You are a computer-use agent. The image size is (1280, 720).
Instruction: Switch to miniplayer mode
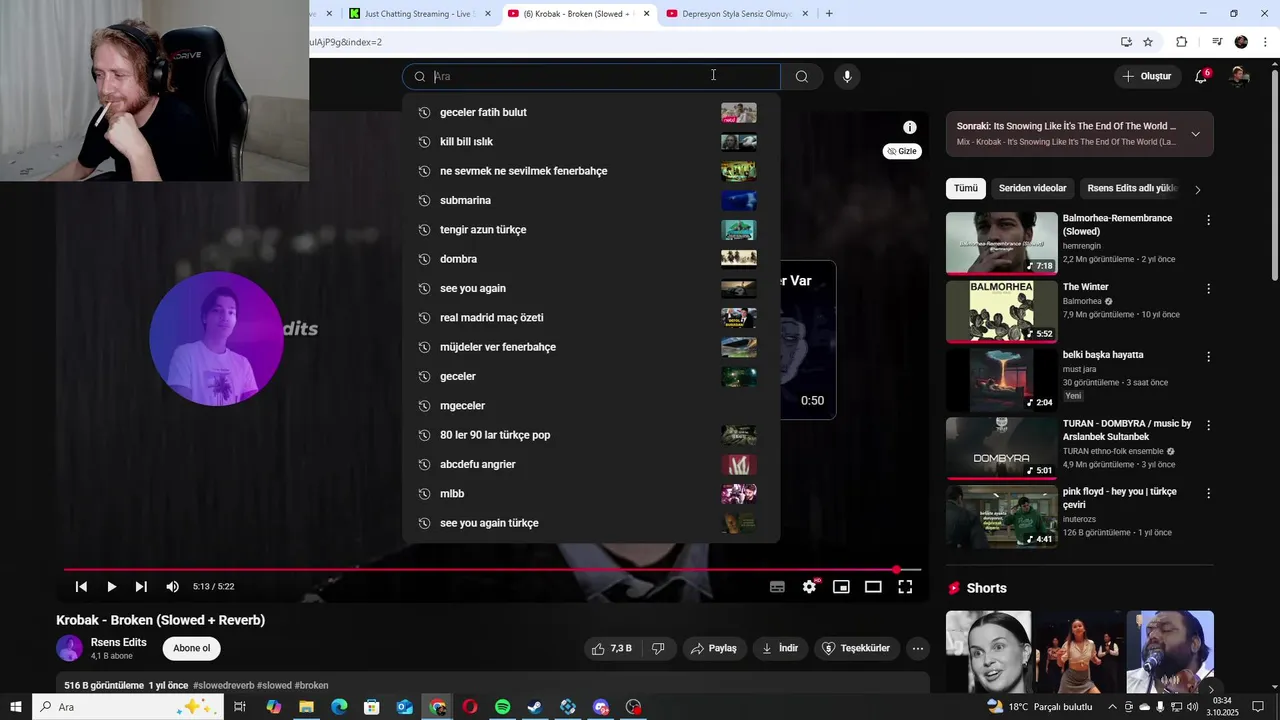(x=841, y=587)
